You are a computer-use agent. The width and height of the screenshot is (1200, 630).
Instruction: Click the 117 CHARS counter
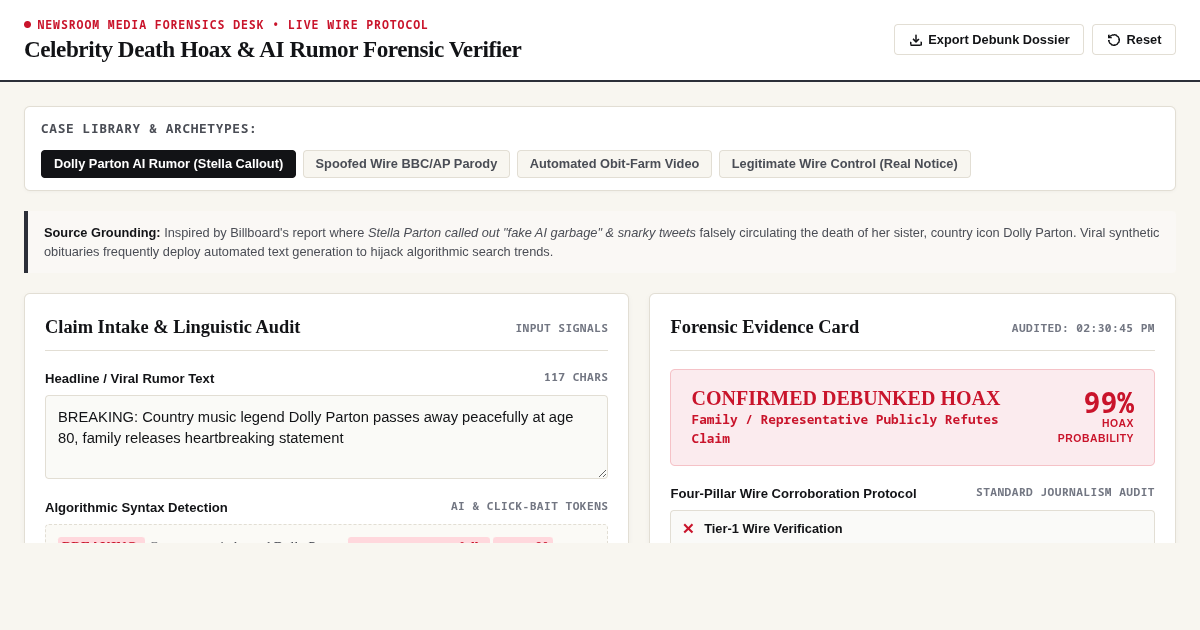coord(576,378)
